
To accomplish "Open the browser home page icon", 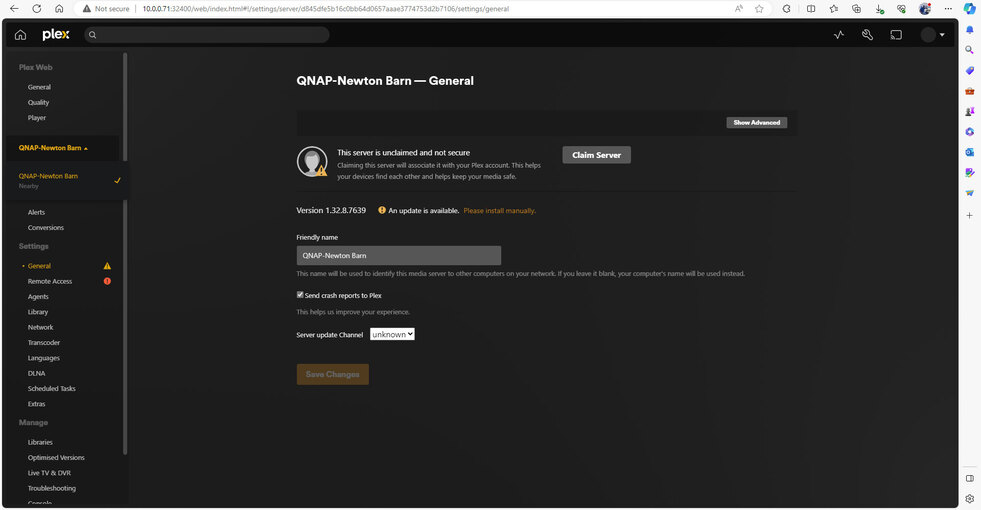I will click(59, 9).
